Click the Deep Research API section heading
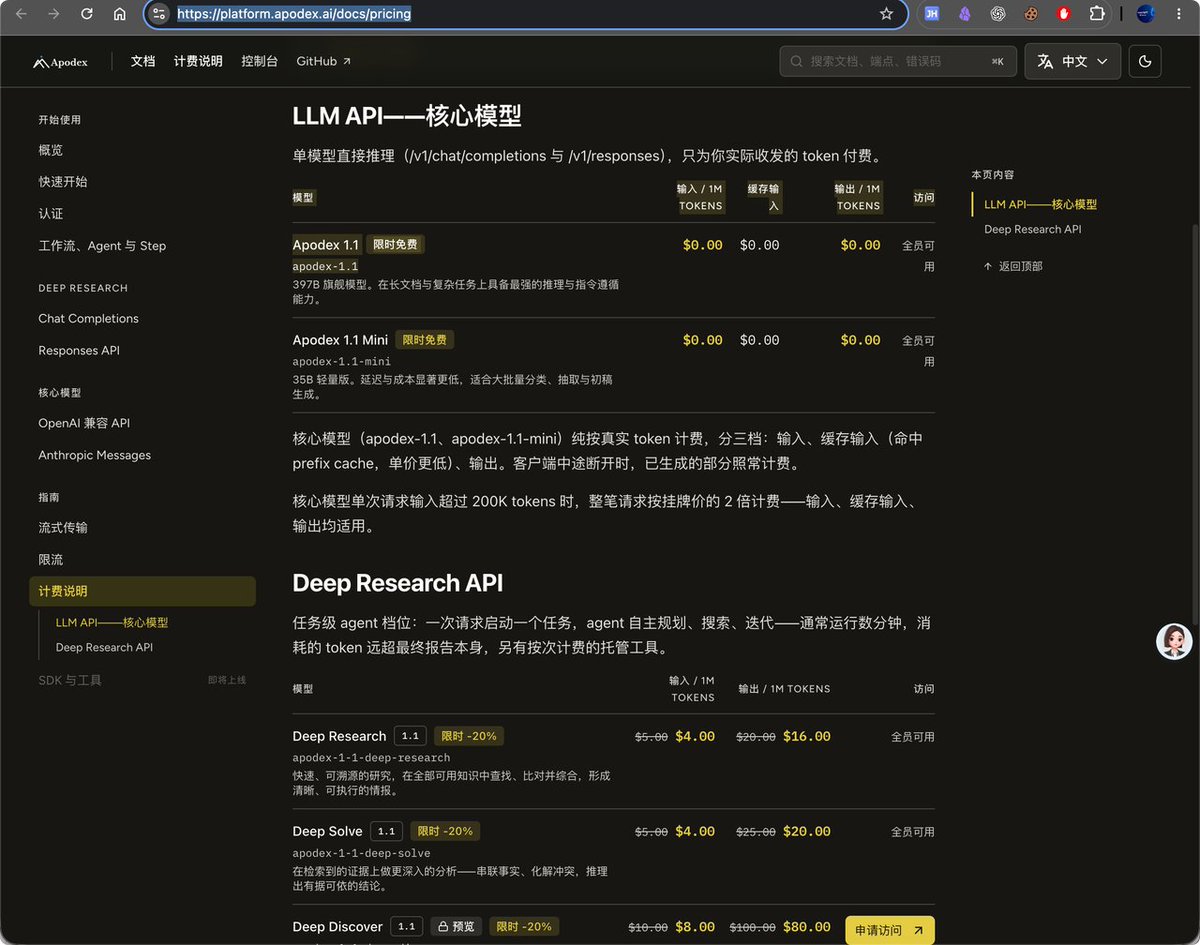 [x=398, y=583]
